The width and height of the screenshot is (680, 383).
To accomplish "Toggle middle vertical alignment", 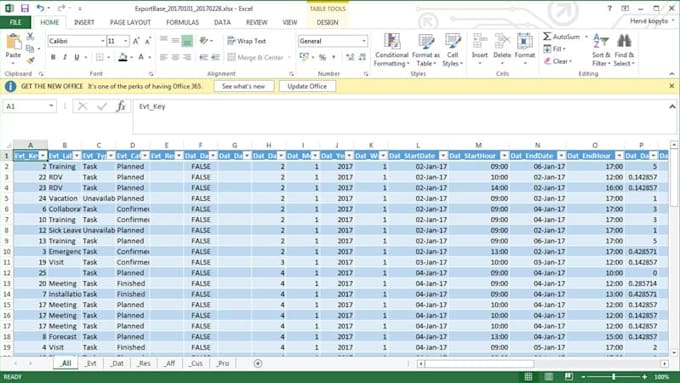I will tap(175, 41).
